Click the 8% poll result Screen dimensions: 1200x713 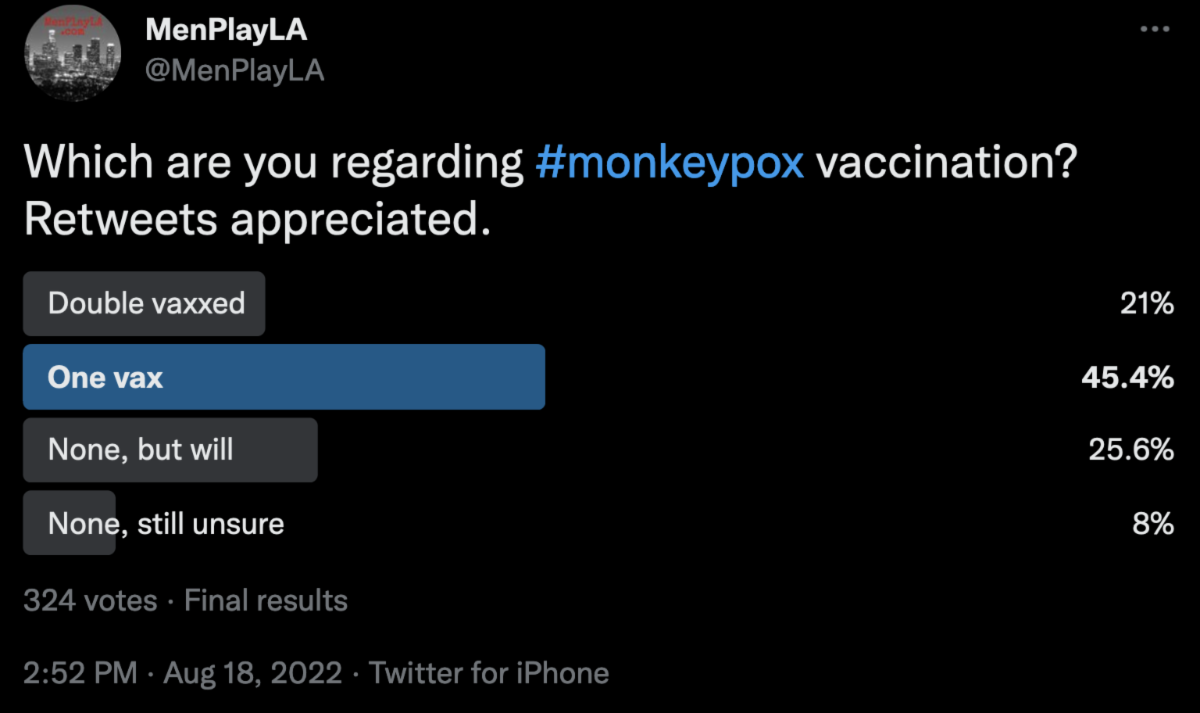click(x=1153, y=523)
